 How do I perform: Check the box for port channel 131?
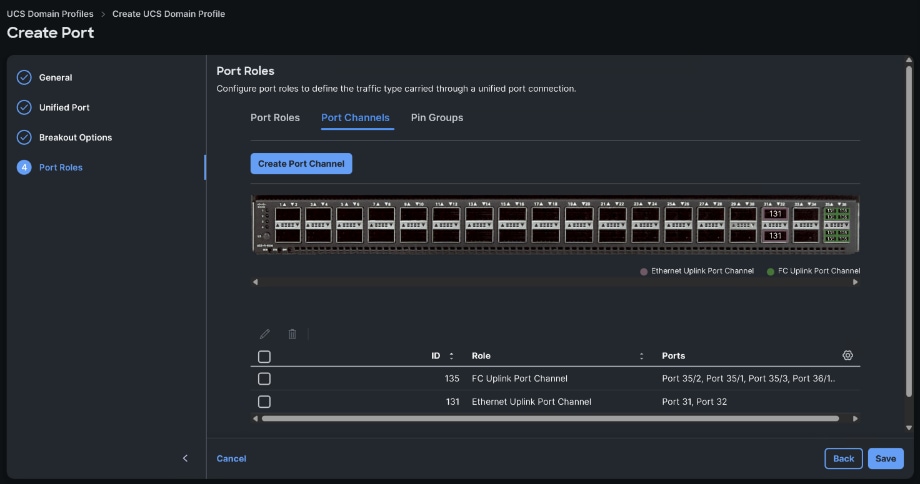pos(264,401)
